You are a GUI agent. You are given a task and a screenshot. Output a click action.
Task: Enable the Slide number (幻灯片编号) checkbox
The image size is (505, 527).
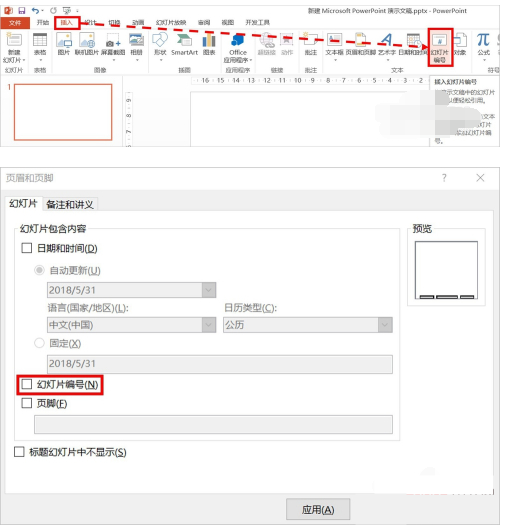(x=27, y=384)
